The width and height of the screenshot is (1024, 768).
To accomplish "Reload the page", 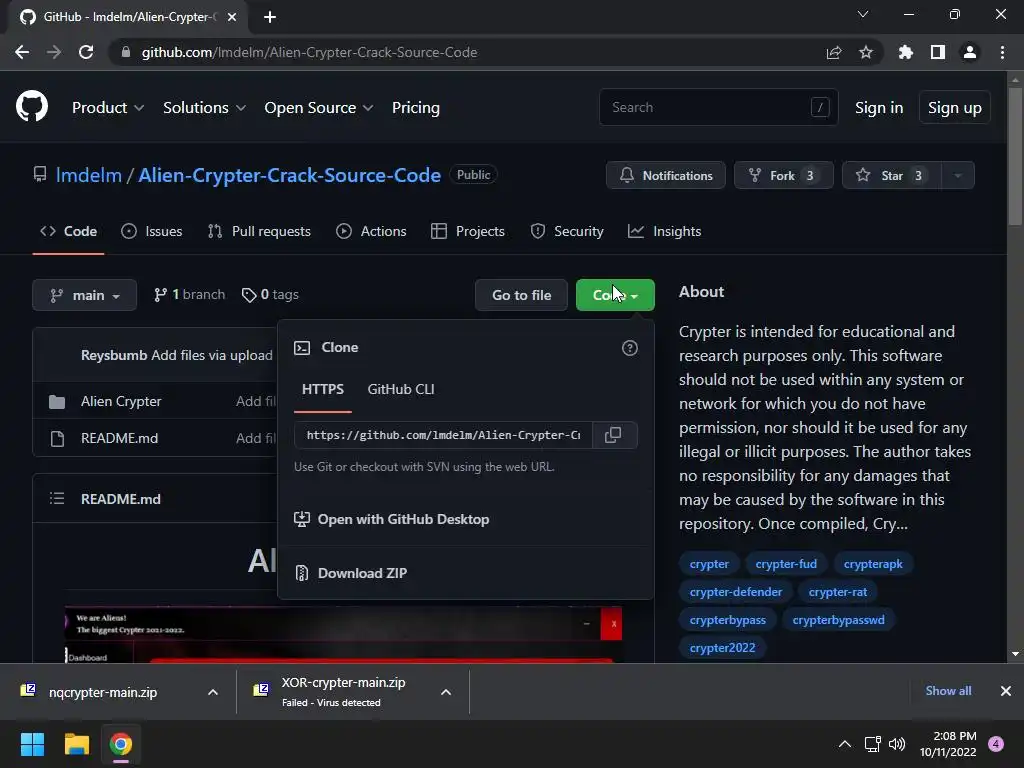I will pyautogui.click(x=86, y=52).
